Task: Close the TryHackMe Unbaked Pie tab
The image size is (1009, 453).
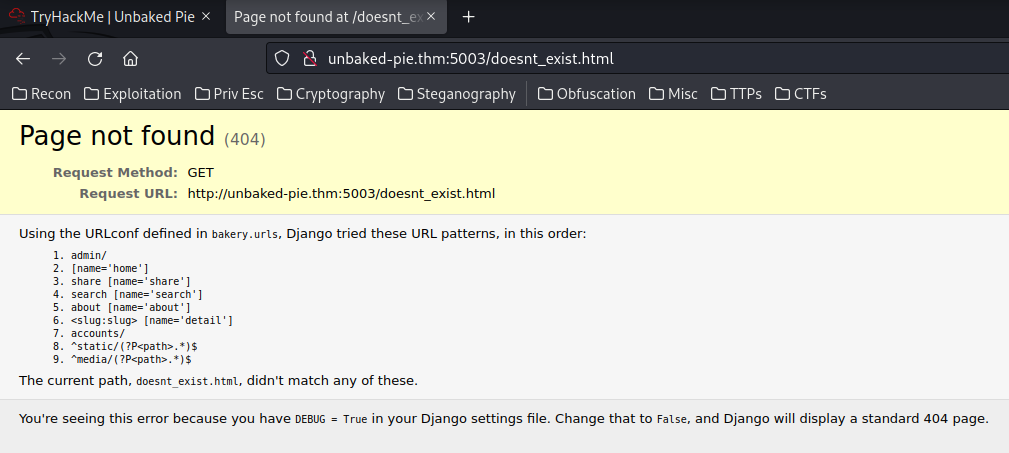Action: [x=206, y=17]
